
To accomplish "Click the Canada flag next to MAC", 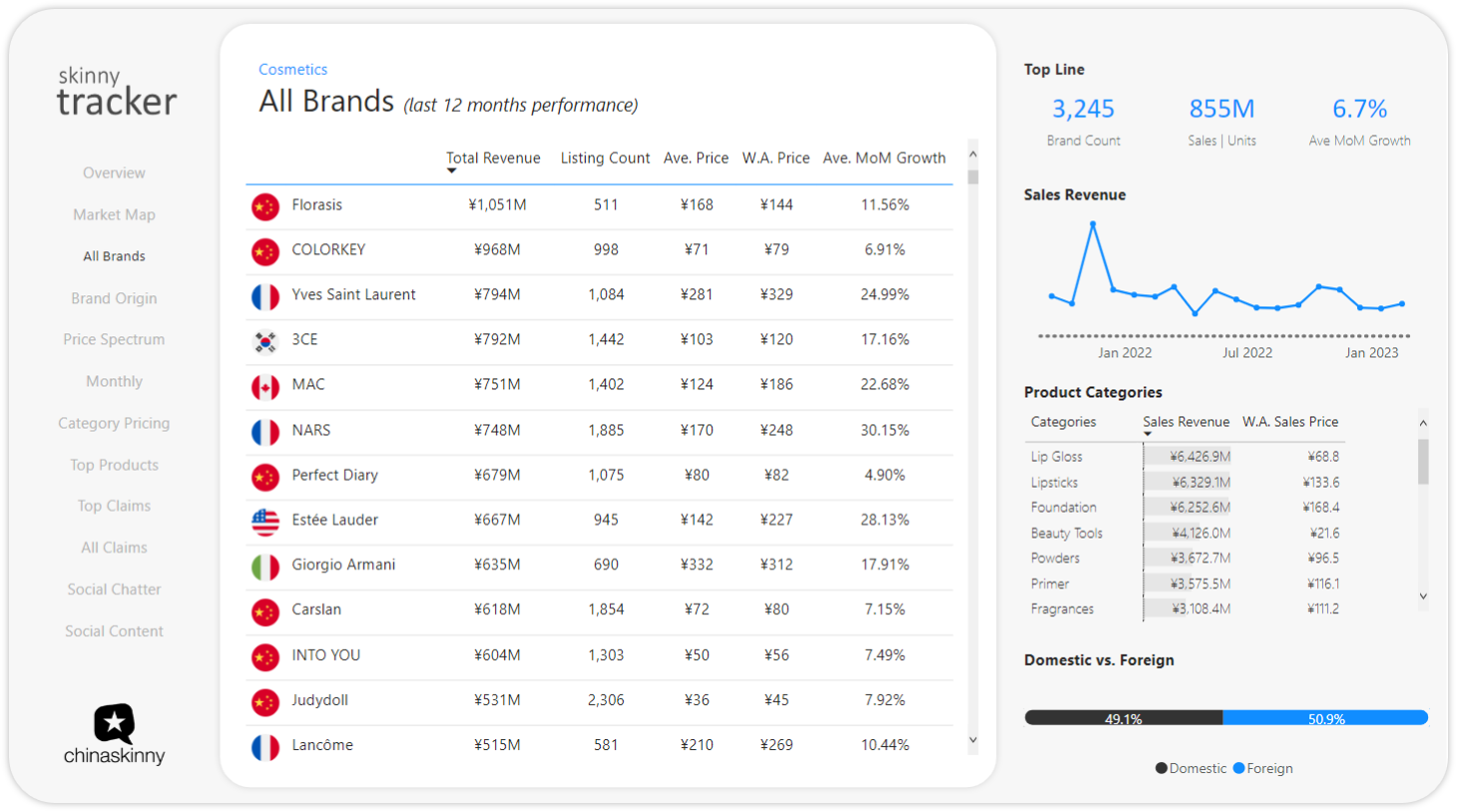I will (x=265, y=386).
